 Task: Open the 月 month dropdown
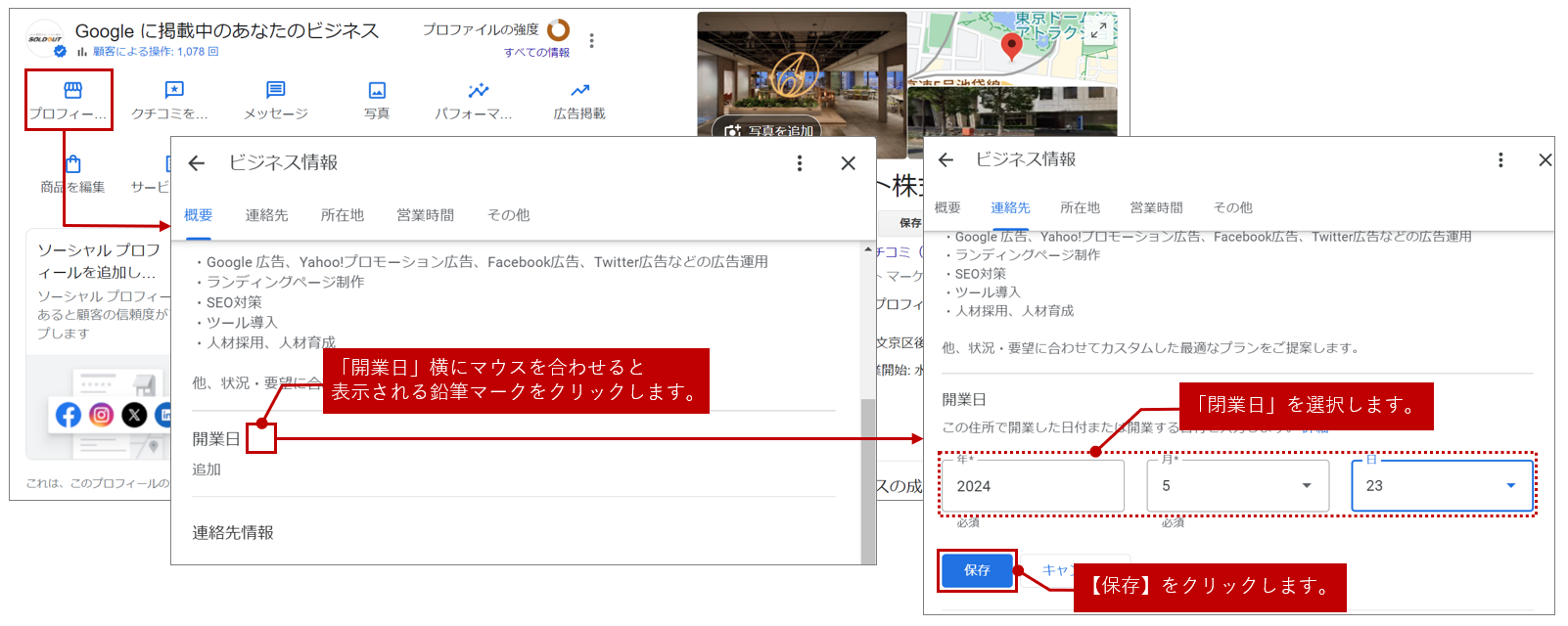1237,486
